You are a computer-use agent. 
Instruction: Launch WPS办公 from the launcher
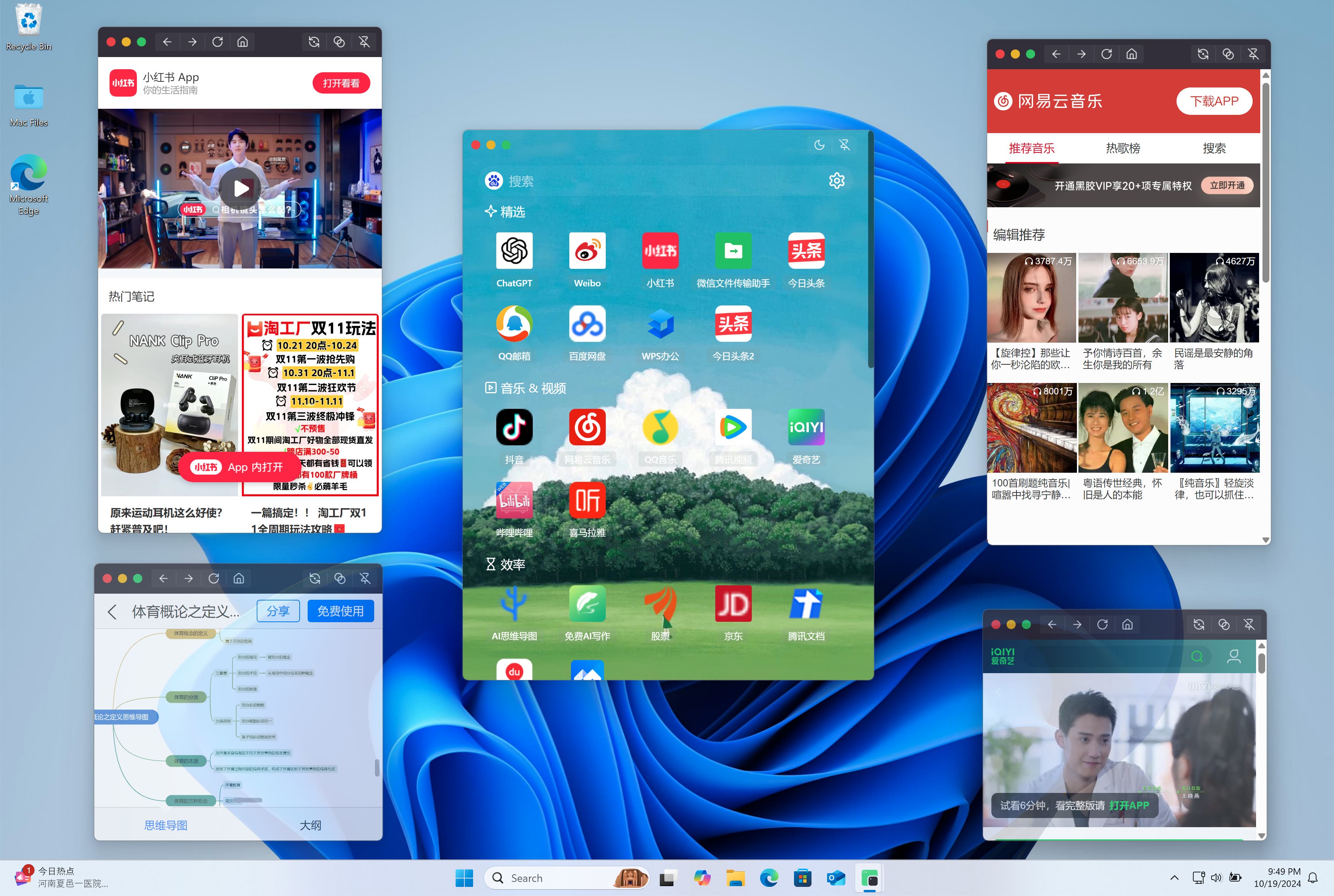(660, 324)
